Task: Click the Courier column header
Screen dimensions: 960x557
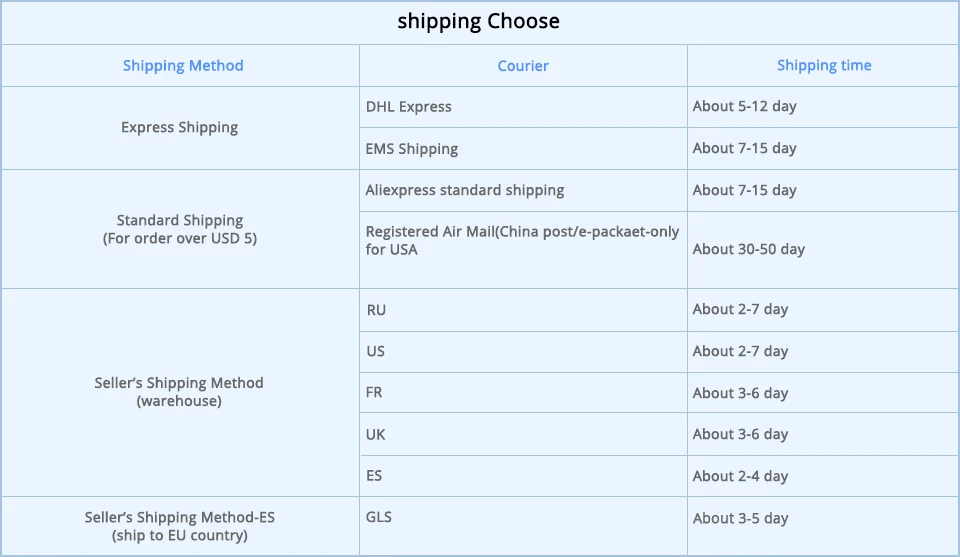Action: pos(523,65)
